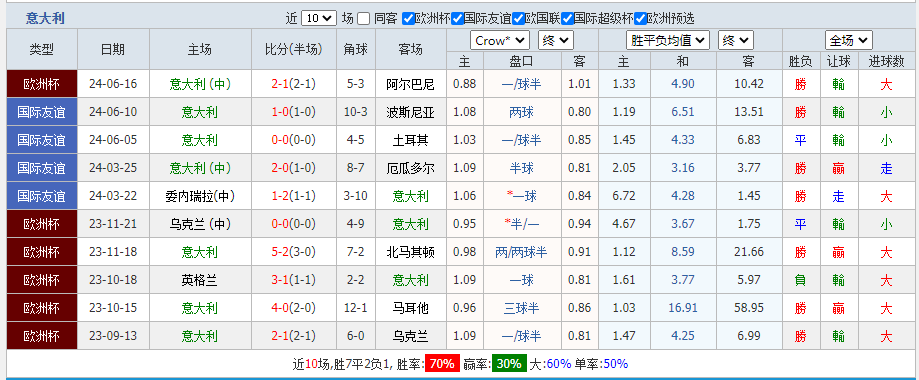Screen dimensions: 919x380
Task: Click the 欧洲杯 type label for 24-06-16
Action: point(42,84)
